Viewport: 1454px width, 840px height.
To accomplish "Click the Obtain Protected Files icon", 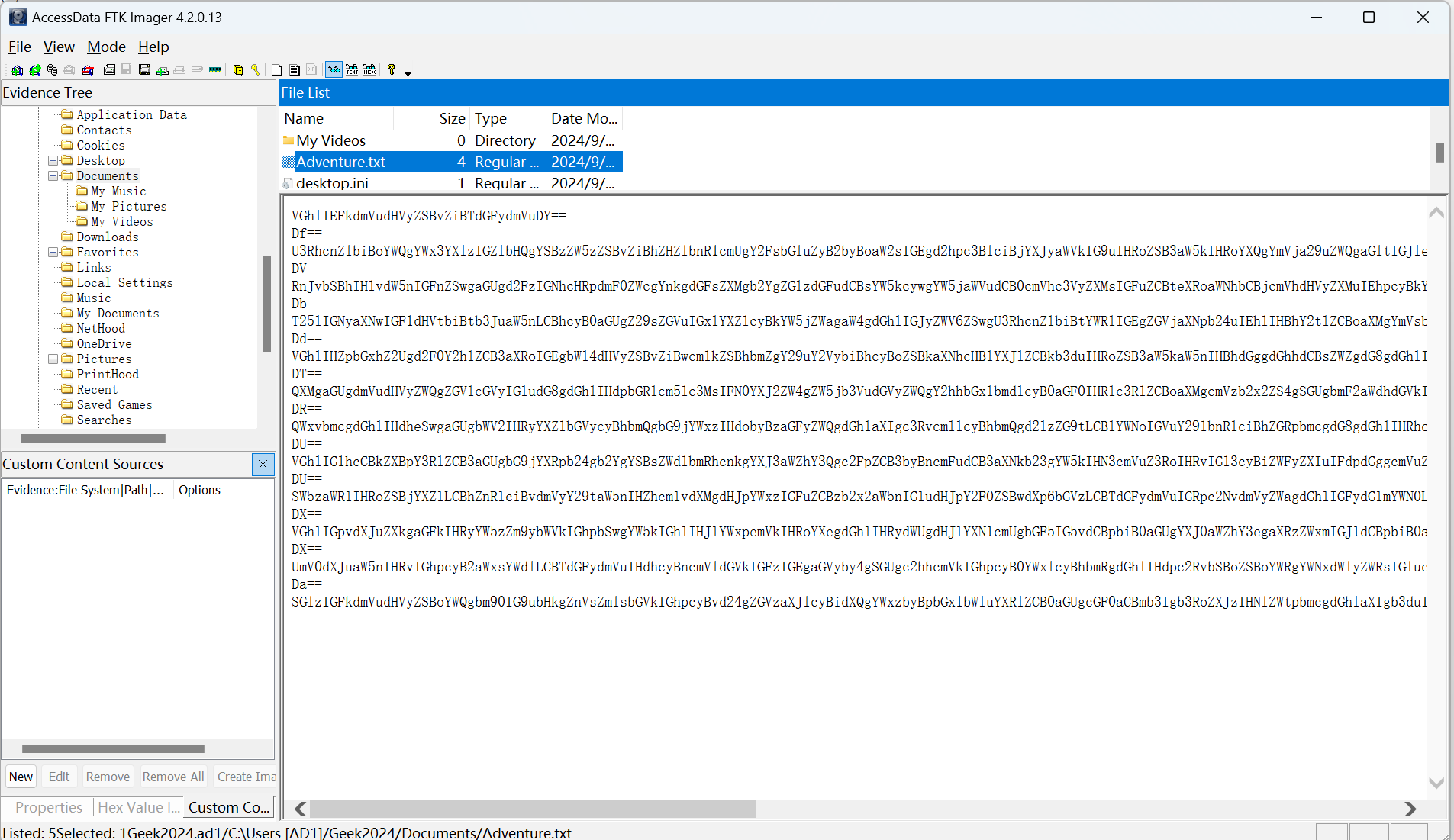I will pyautogui.click(x=237, y=69).
